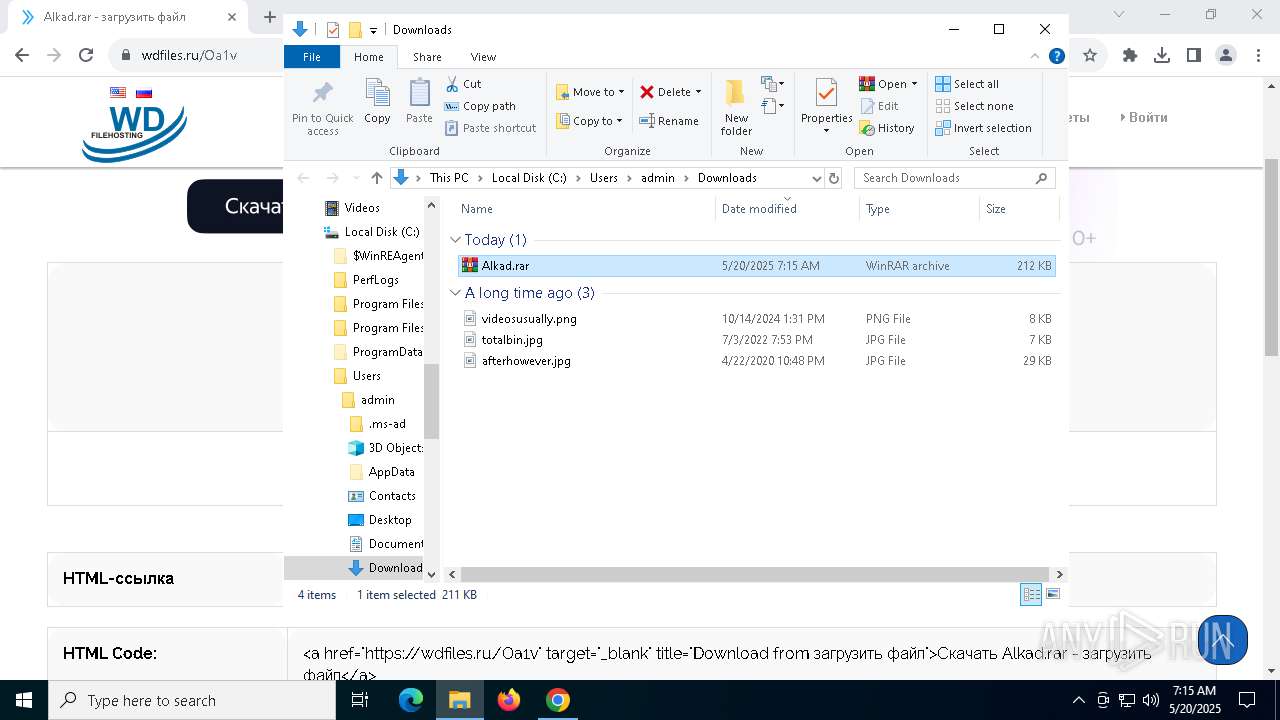Open Chrome extensions puzzle icon
1280x720 pixels.
click(x=1130, y=56)
